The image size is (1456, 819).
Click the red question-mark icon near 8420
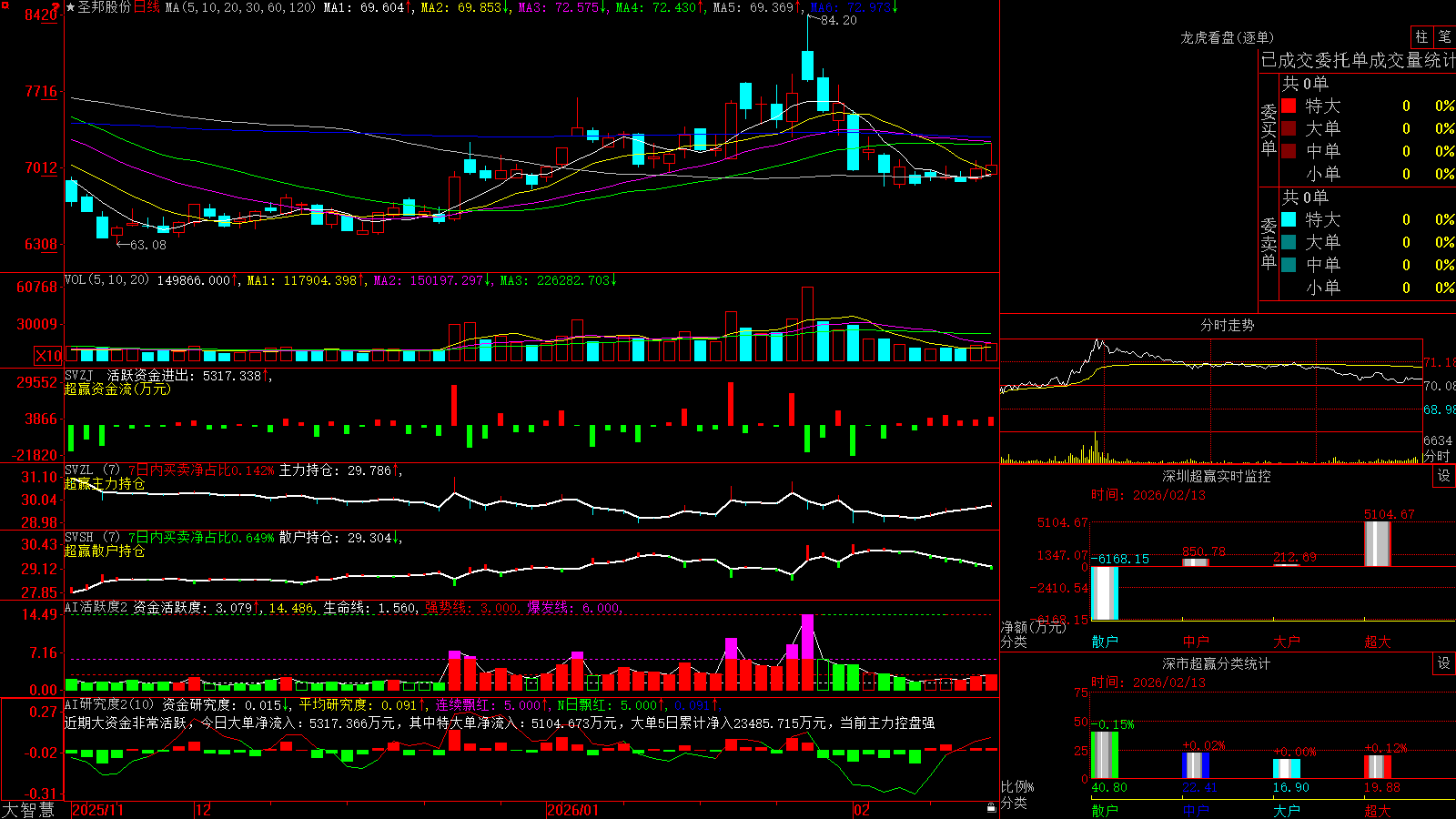(x=56, y=7)
